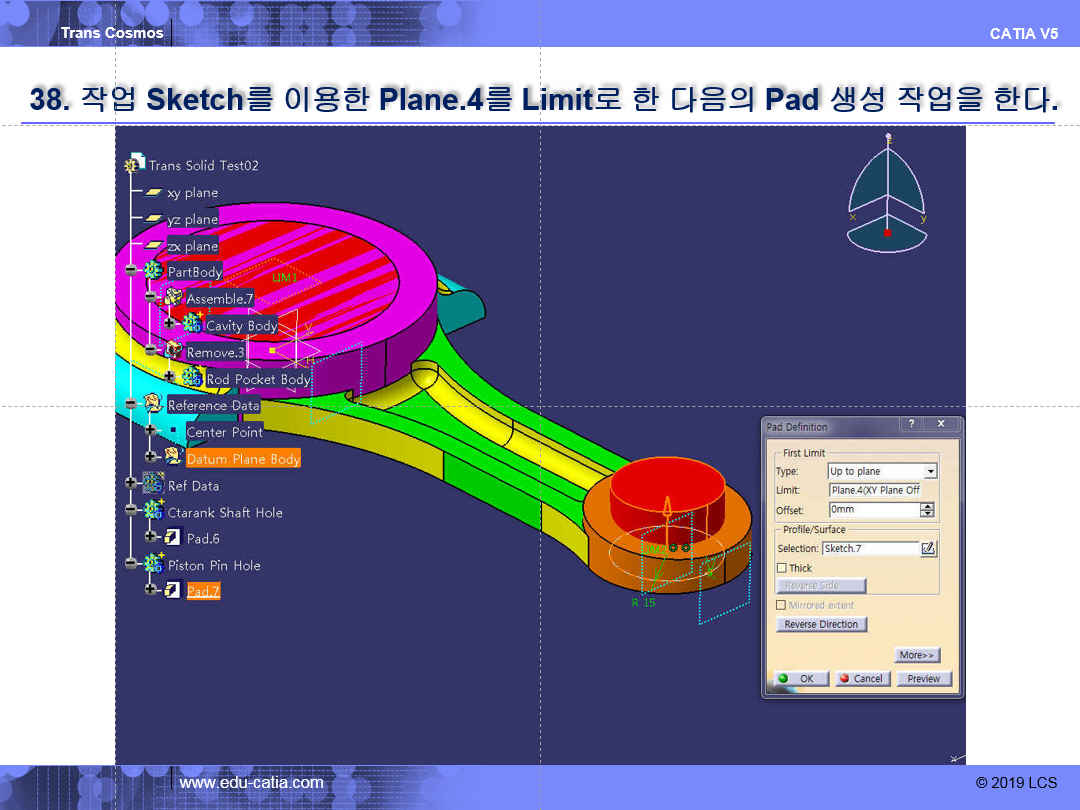The height and width of the screenshot is (810, 1080).
Task: Open the Type dropdown showing Up to plane
Action: (x=931, y=471)
